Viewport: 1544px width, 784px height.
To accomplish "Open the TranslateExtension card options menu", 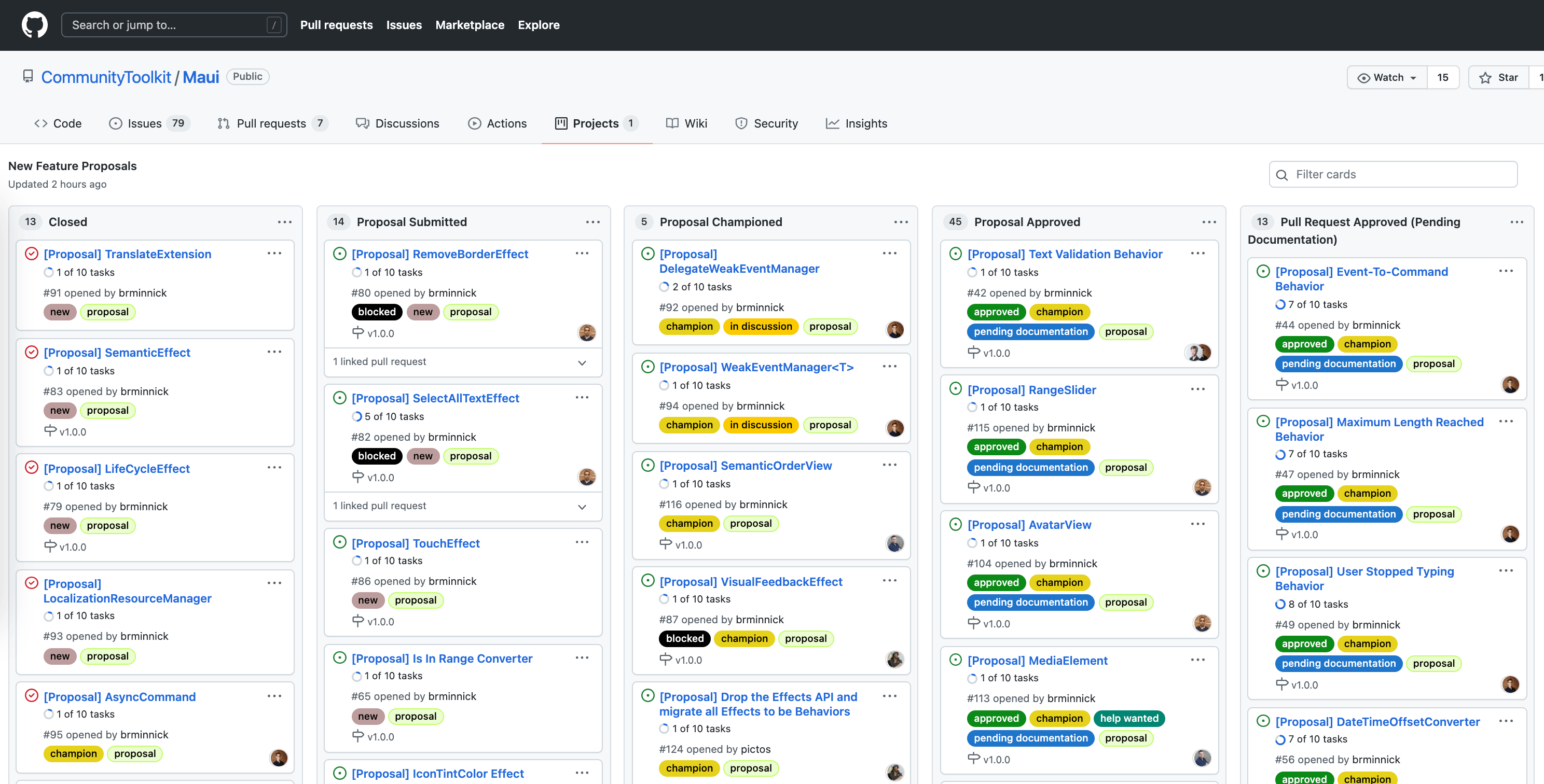I will (x=274, y=254).
